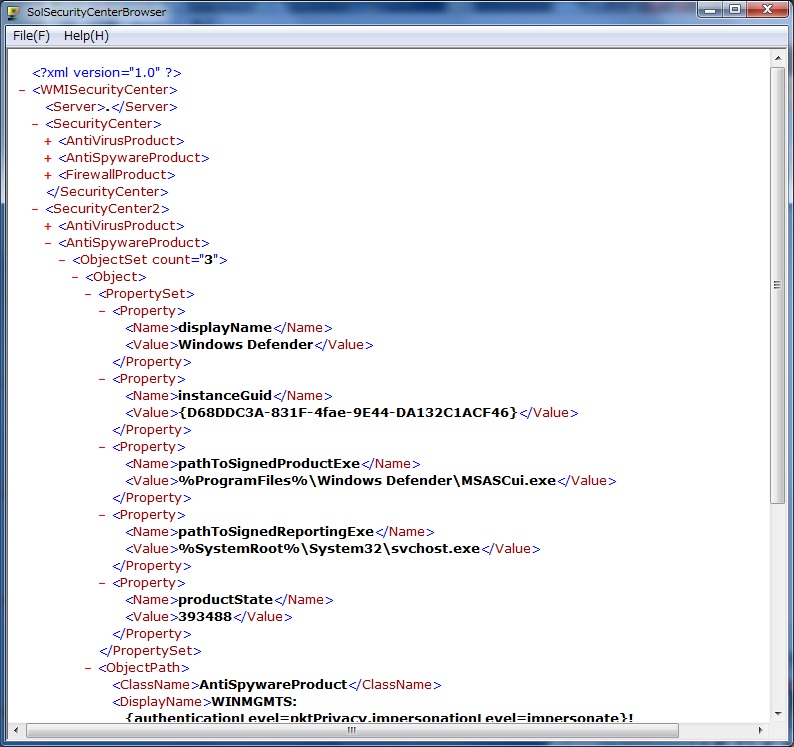Click the closing /PropertySet tag
Screen dimensions: 794x747
pyautogui.click(x=150, y=651)
